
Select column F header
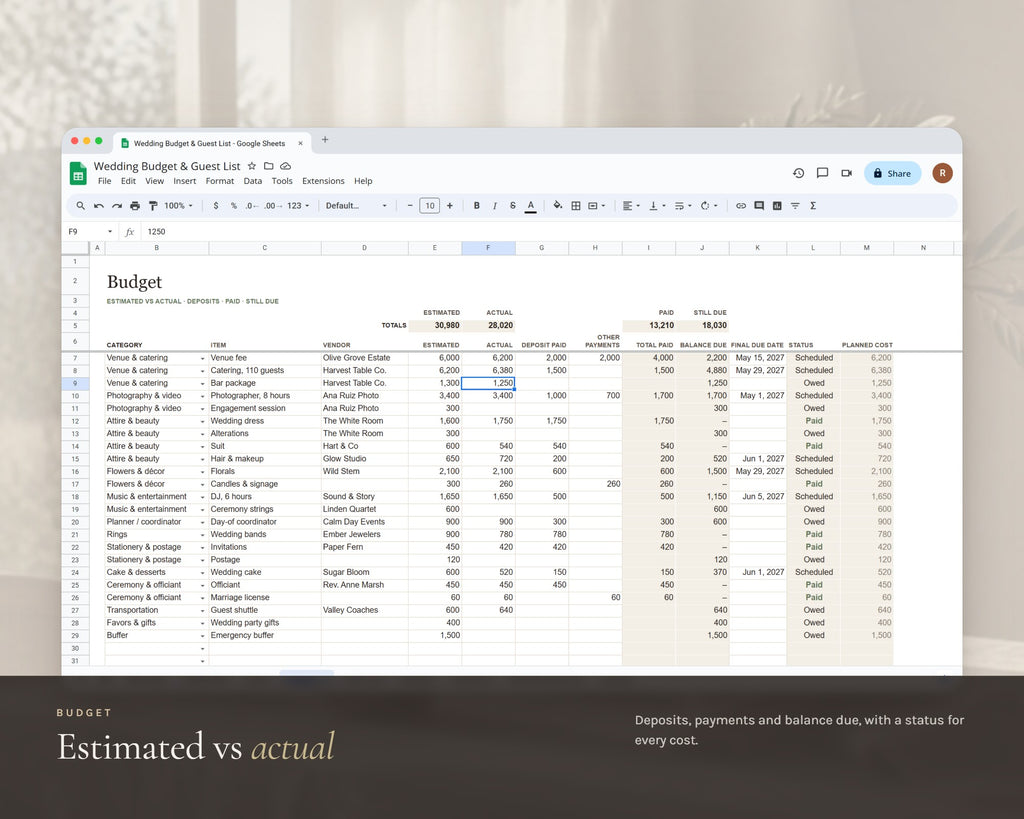point(488,248)
